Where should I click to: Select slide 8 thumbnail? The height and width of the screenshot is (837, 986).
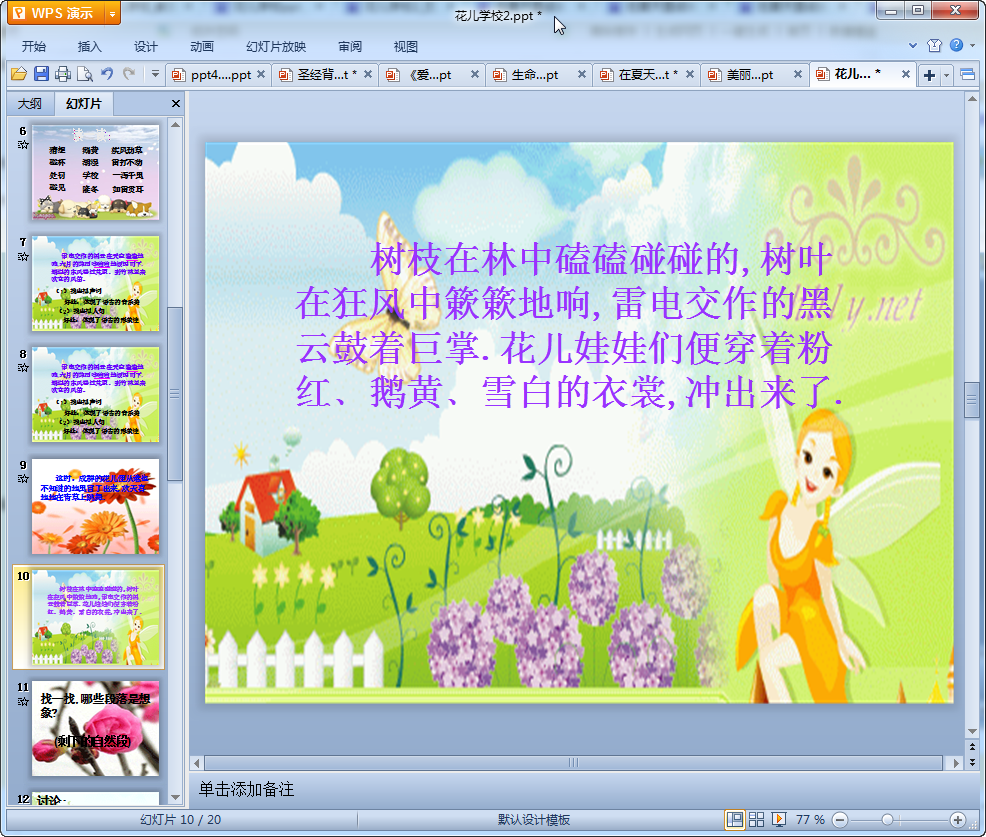(x=96, y=394)
